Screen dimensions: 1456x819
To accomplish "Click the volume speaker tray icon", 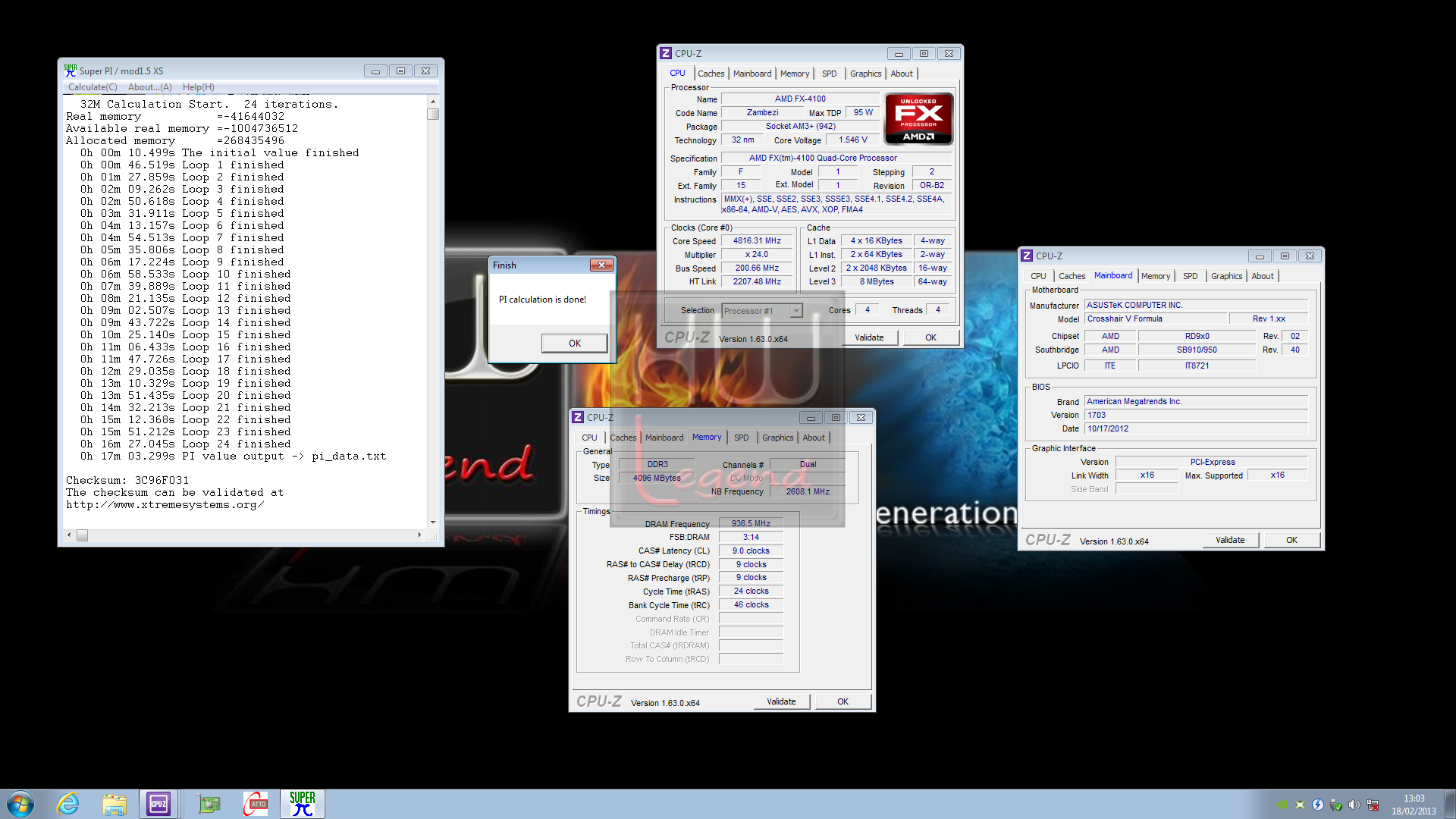I will [x=1354, y=805].
